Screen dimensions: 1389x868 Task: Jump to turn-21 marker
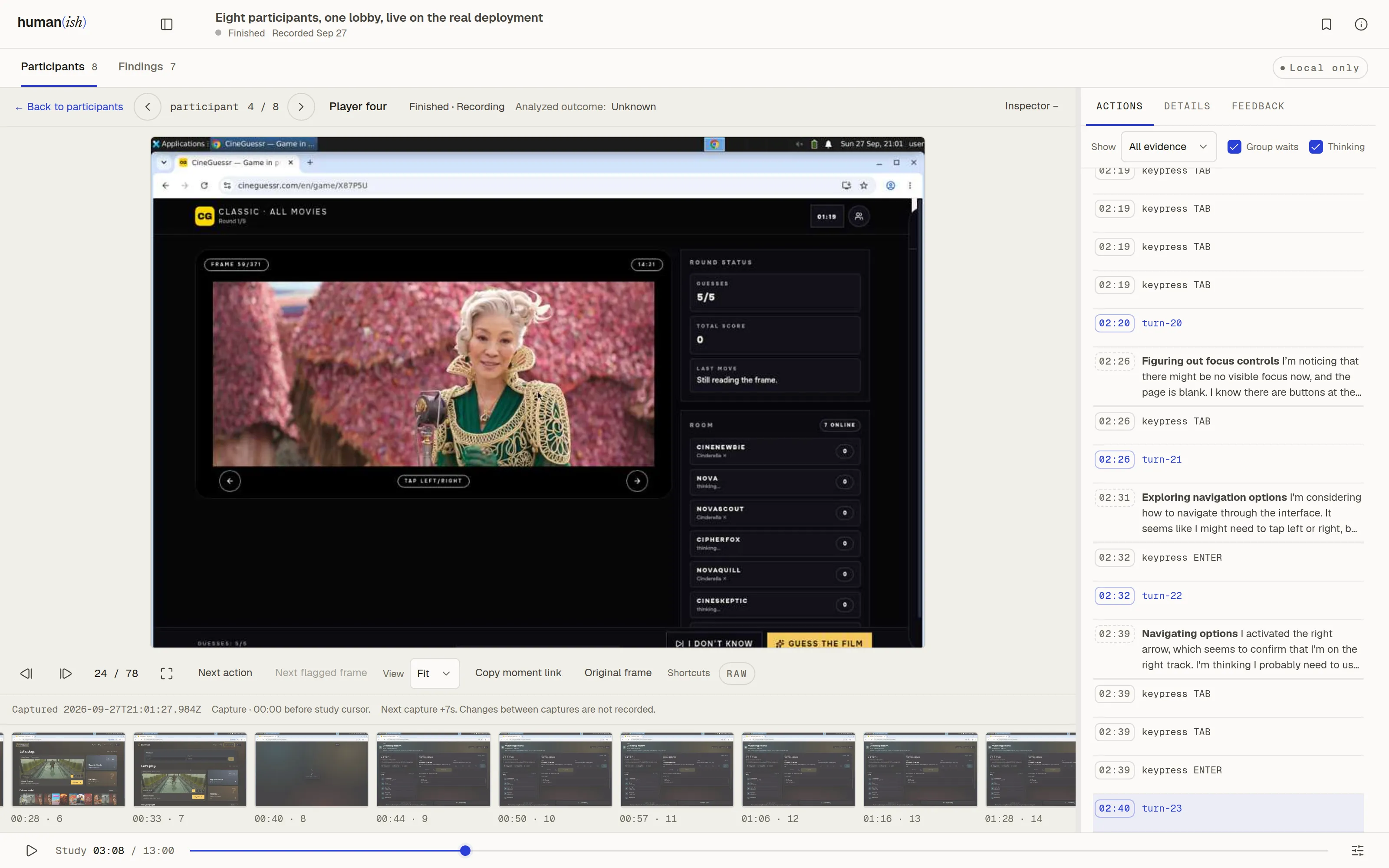(x=1228, y=459)
